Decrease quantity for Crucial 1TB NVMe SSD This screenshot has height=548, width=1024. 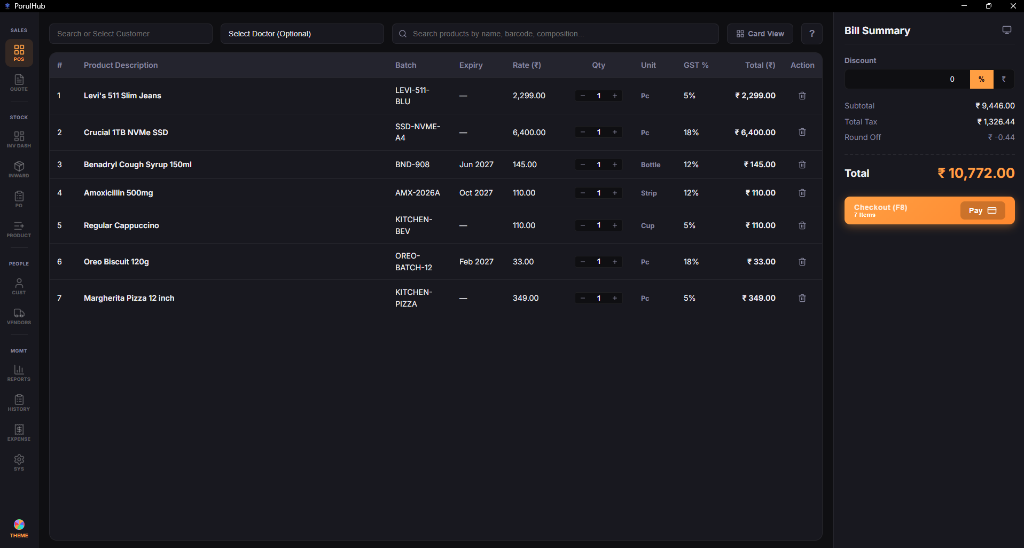583,132
